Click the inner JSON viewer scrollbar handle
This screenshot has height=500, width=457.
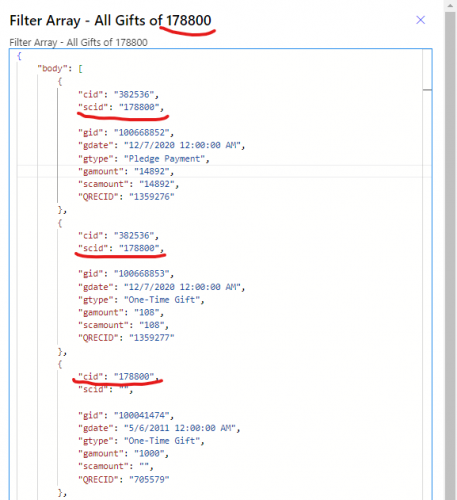tap(427, 90)
